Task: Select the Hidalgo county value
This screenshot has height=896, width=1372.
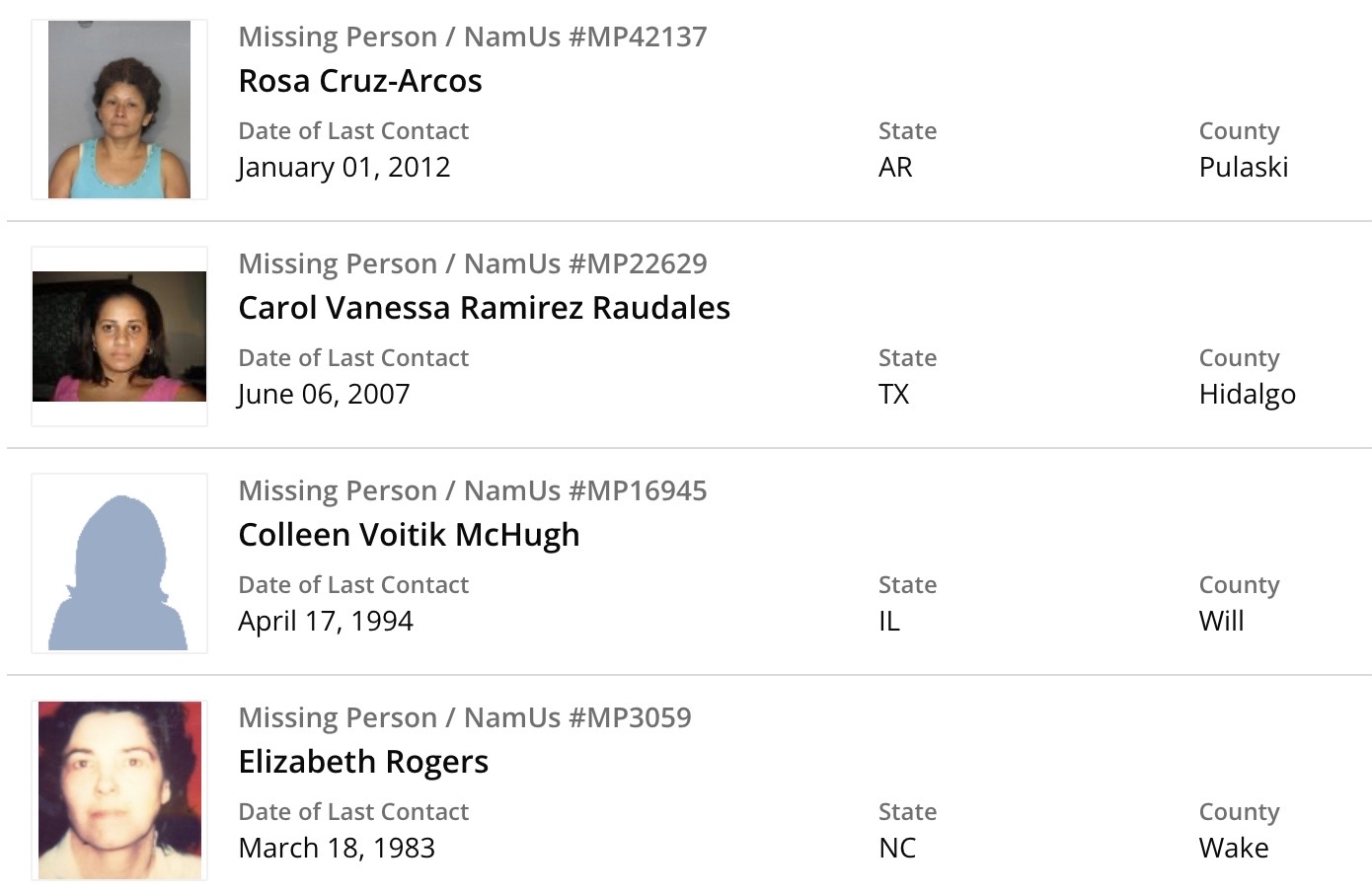Action: coord(1247,395)
